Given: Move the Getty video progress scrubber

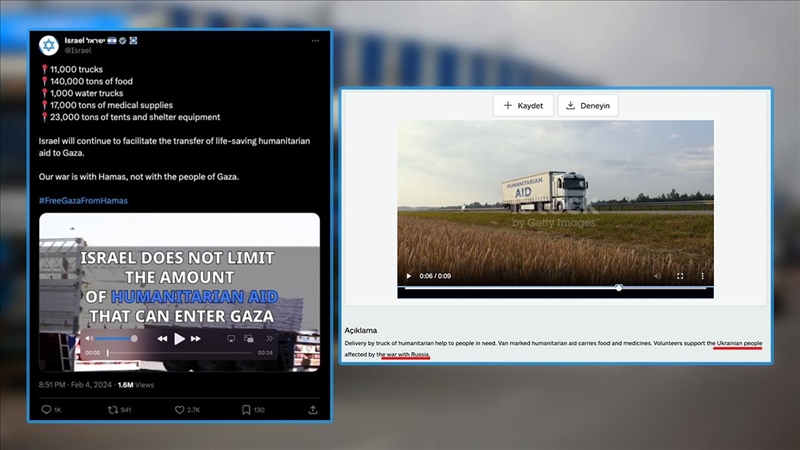Looking at the screenshot, I should click(x=618, y=288).
